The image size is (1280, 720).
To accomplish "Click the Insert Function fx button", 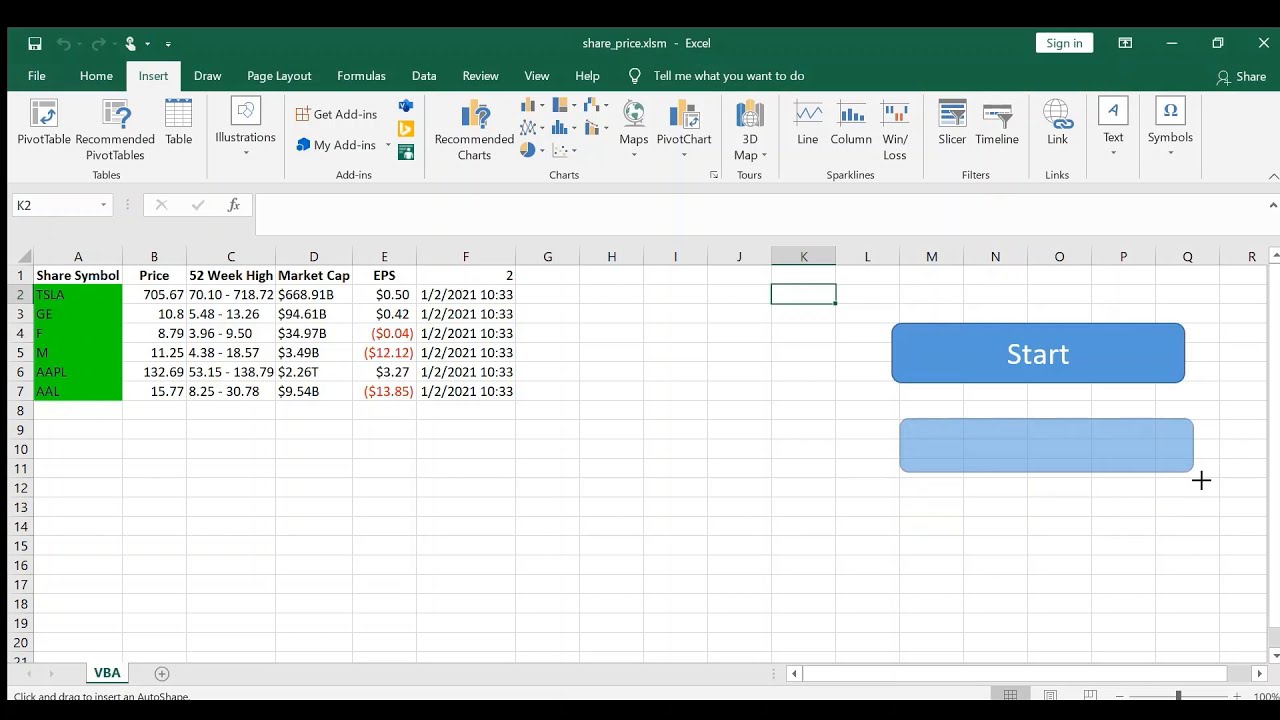I will click(234, 205).
